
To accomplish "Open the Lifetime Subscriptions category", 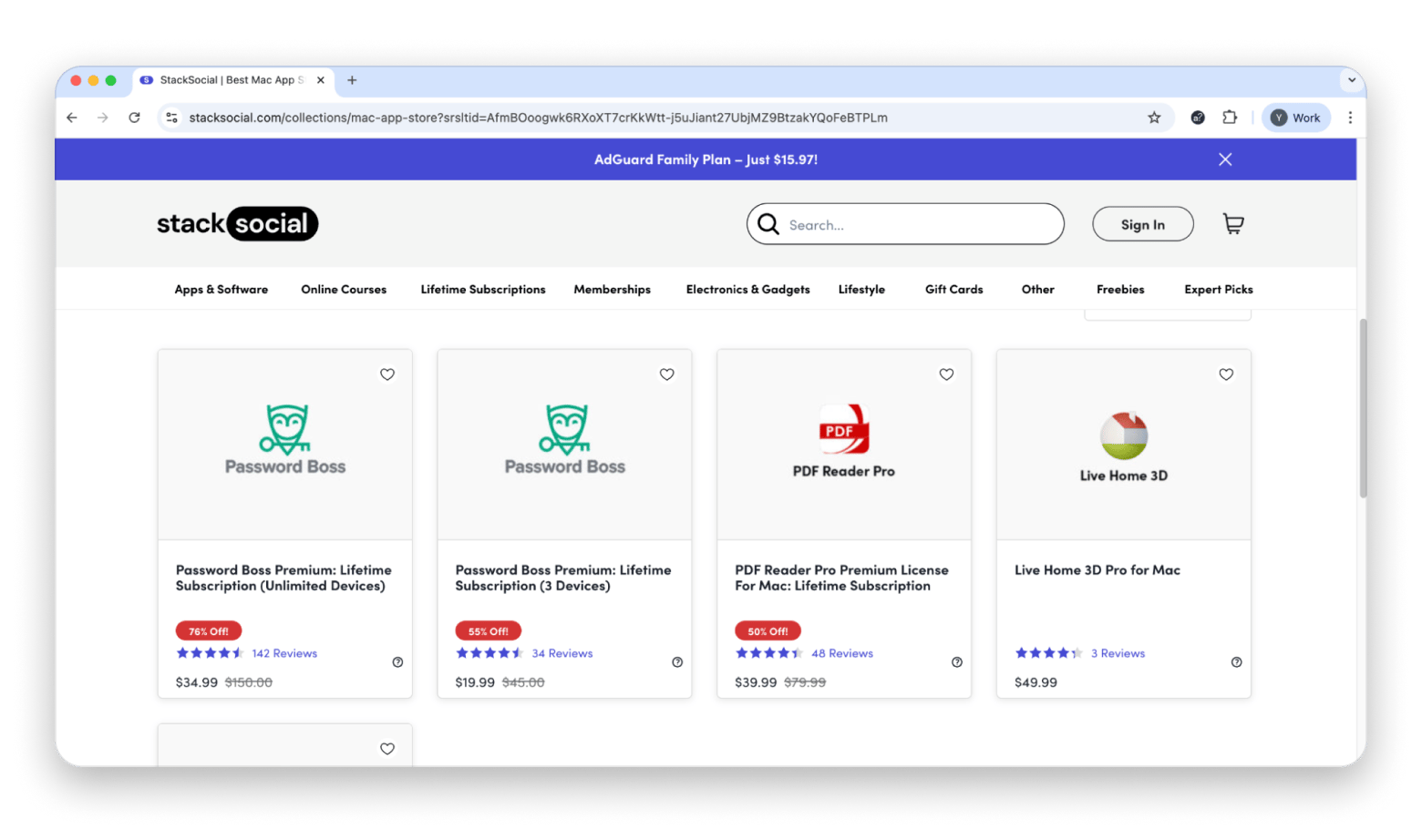I will pos(483,290).
